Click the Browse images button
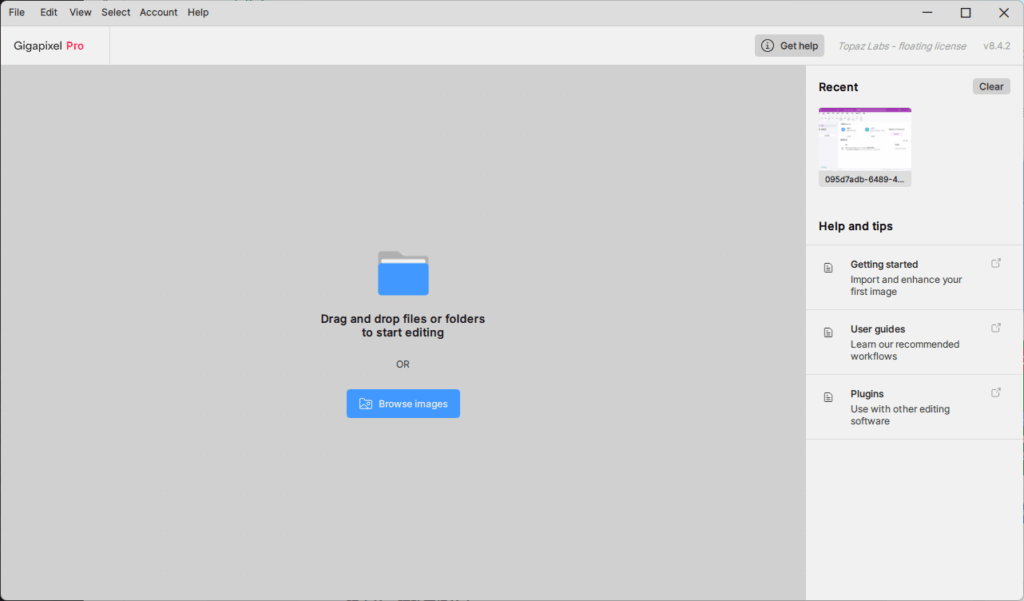The height and width of the screenshot is (601, 1024). (x=403, y=404)
